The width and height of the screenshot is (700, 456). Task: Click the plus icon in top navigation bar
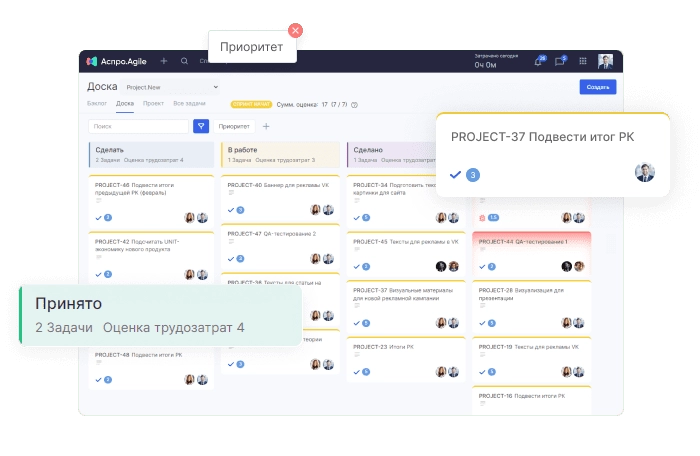(164, 61)
